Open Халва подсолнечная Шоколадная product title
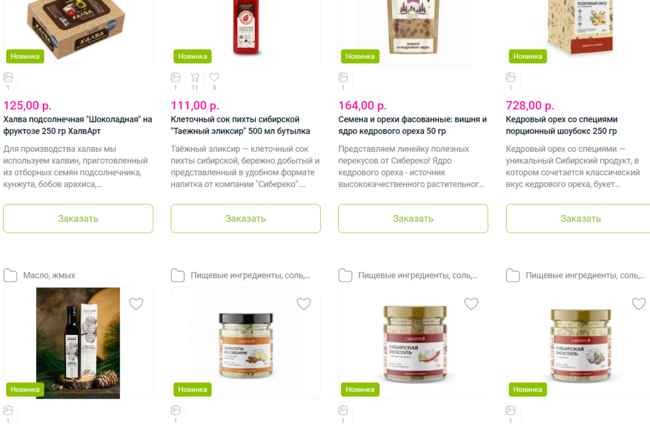This screenshot has width=650, height=429. point(78,125)
